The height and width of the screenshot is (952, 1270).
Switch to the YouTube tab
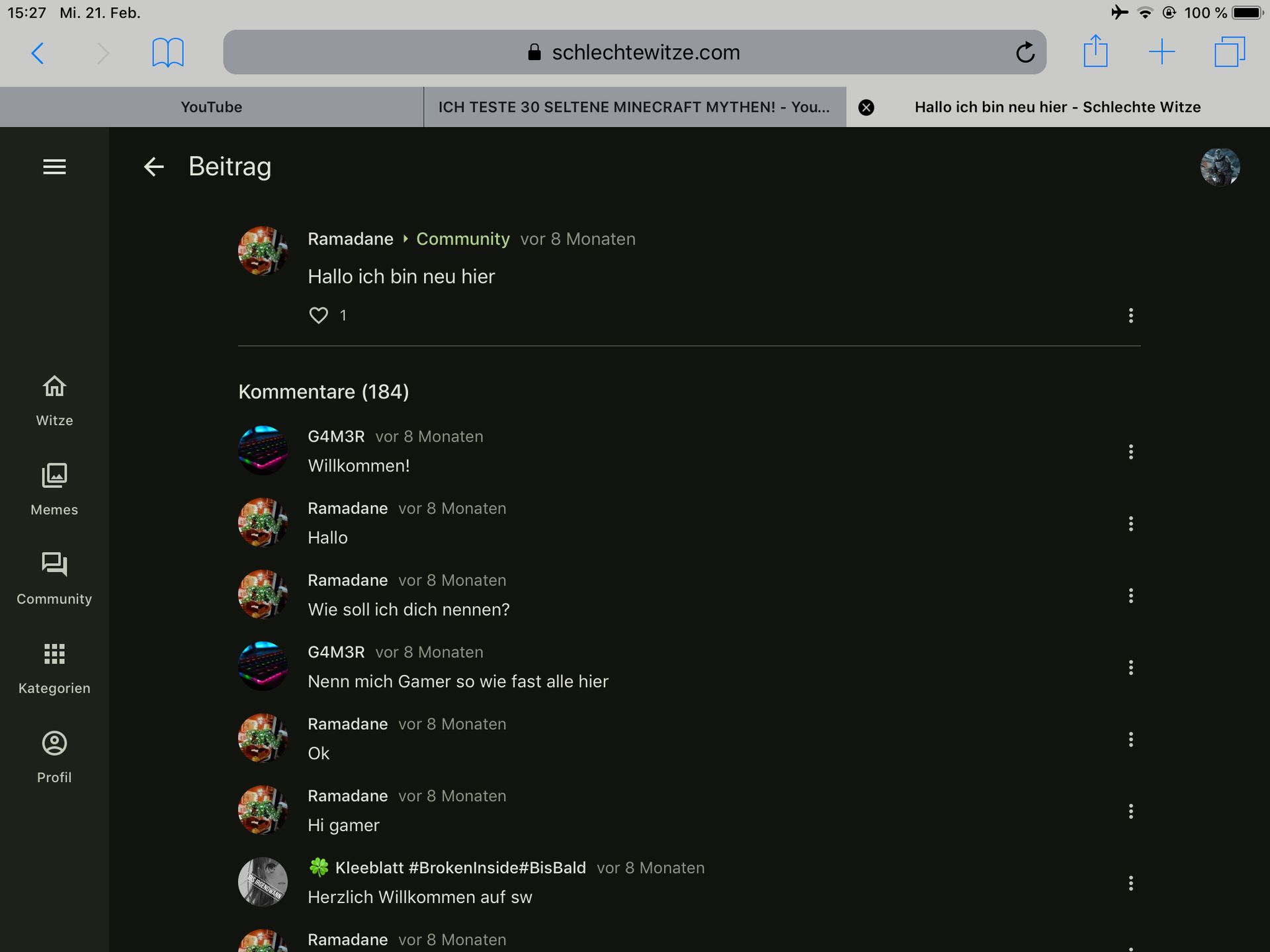(211, 107)
